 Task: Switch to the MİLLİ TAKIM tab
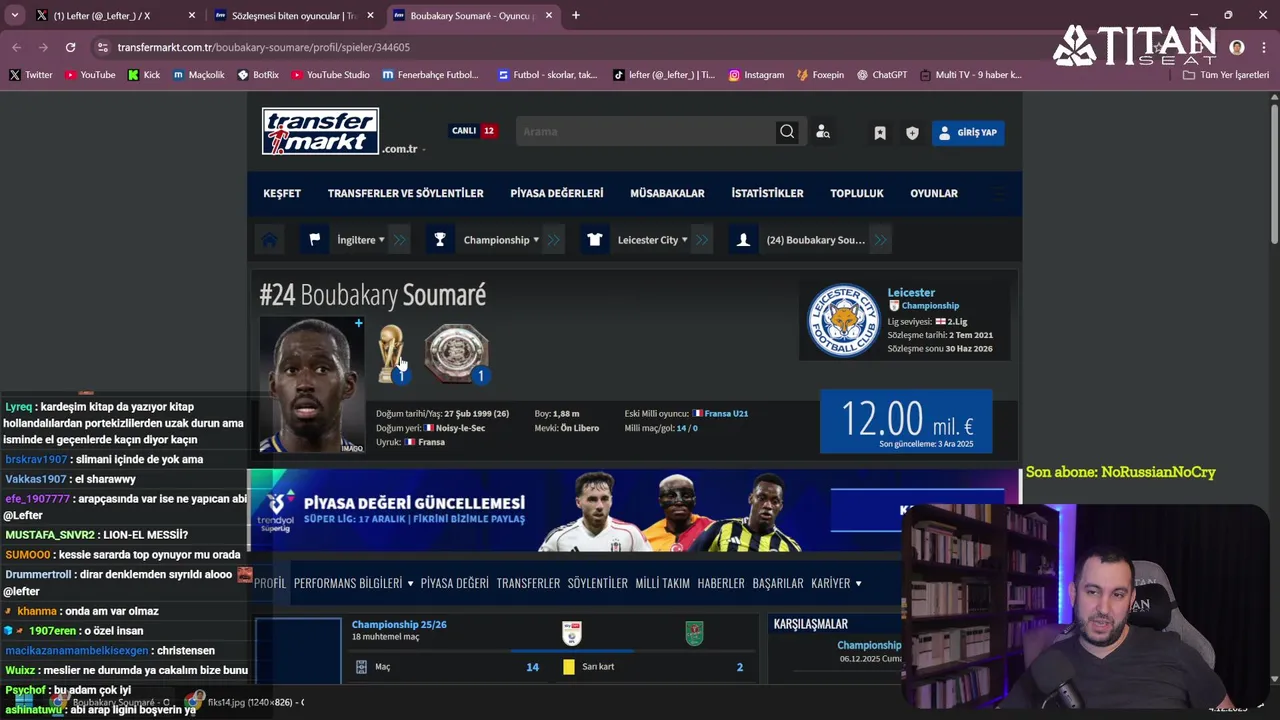click(662, 583)
